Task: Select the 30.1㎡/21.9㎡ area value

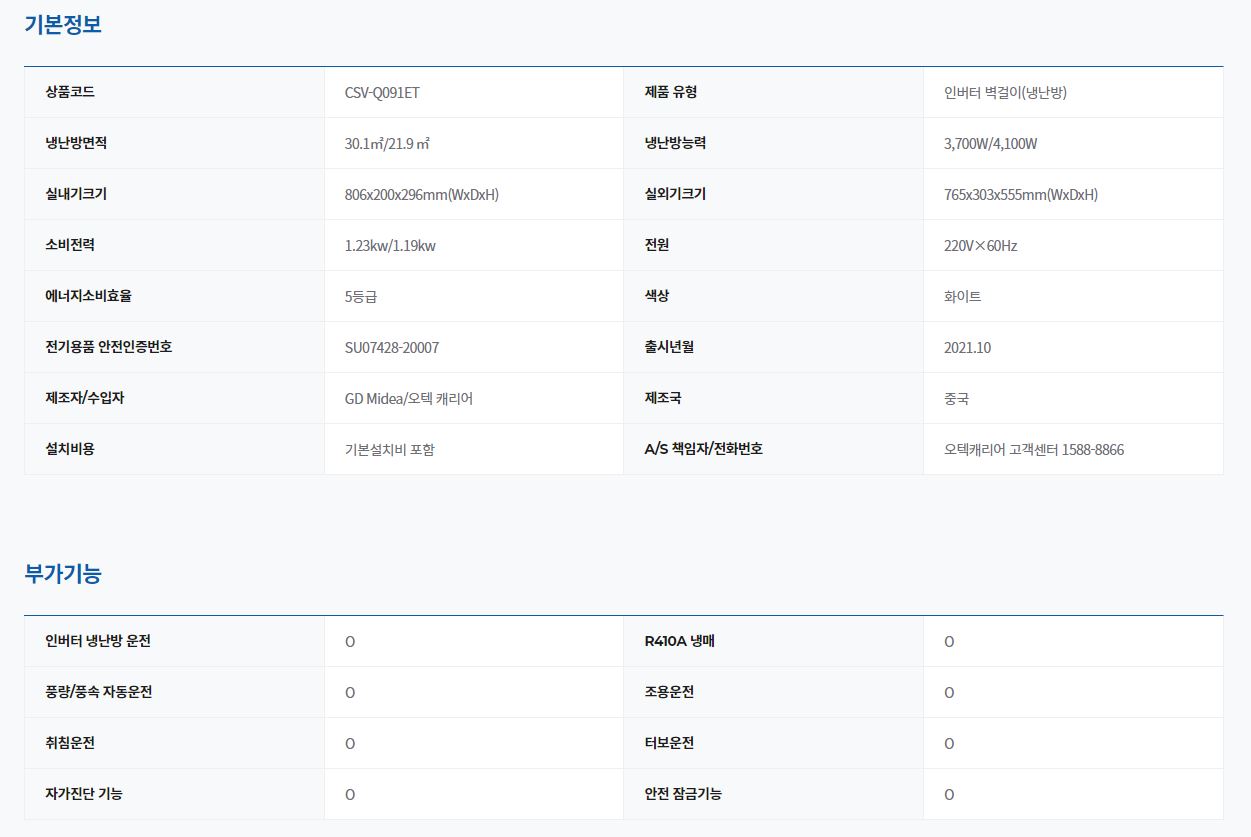Action: click(387, 144)
